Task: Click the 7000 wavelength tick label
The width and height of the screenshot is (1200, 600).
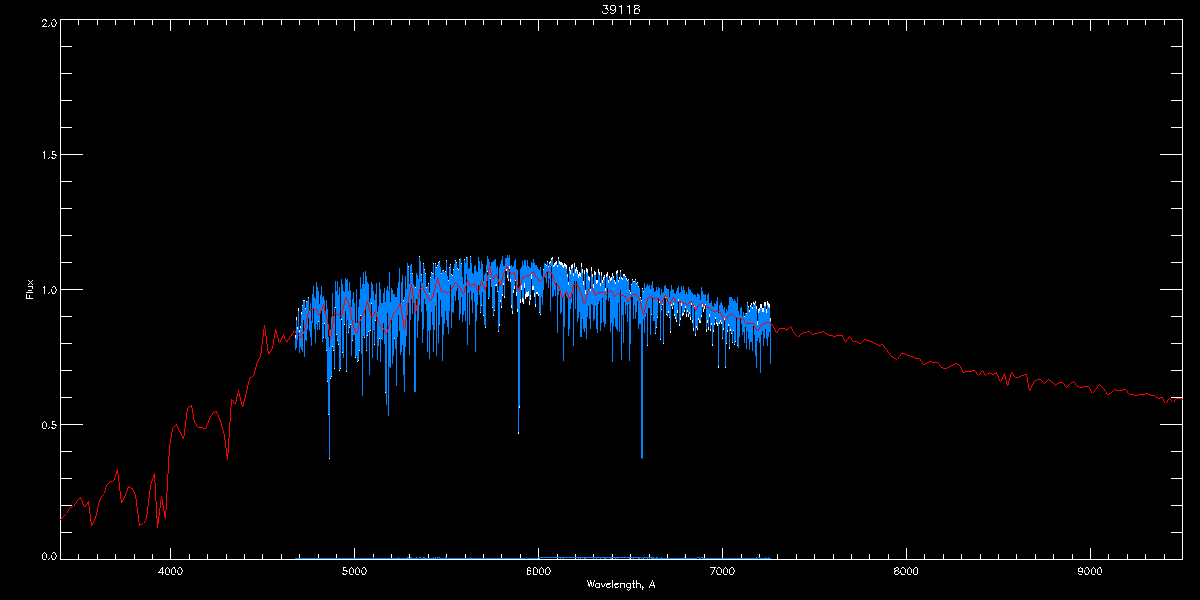Action: coord(722,572)
